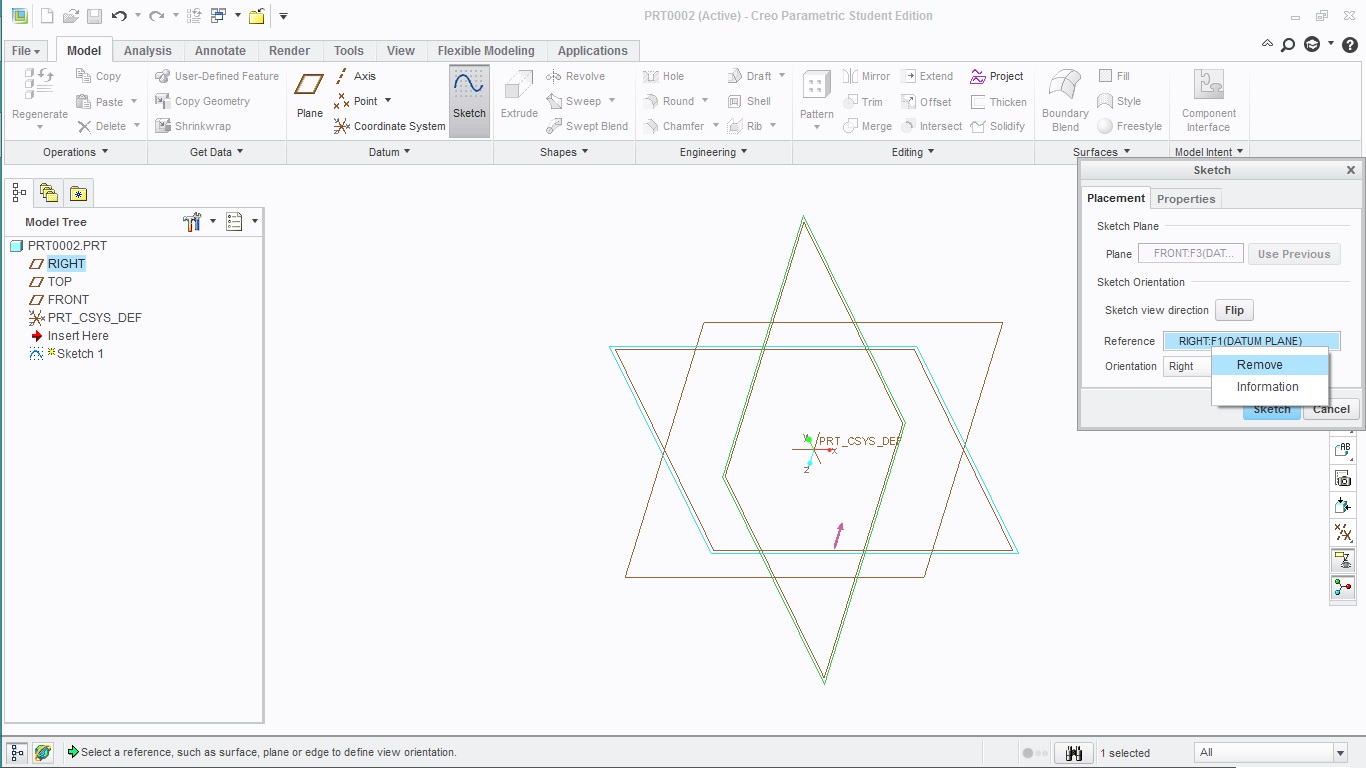Click the Trim tool

(x=862, y=102)
